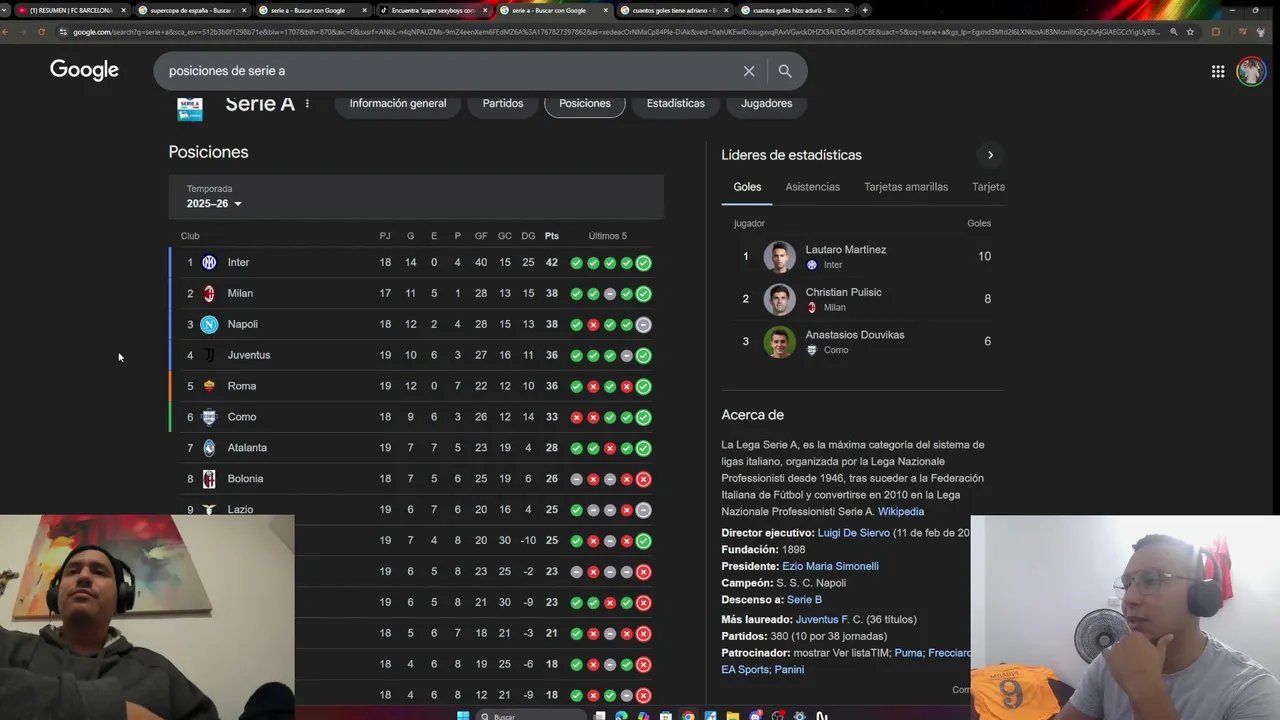Open a new browser tab
The image size is (1280, 720).
click(865, 10)
